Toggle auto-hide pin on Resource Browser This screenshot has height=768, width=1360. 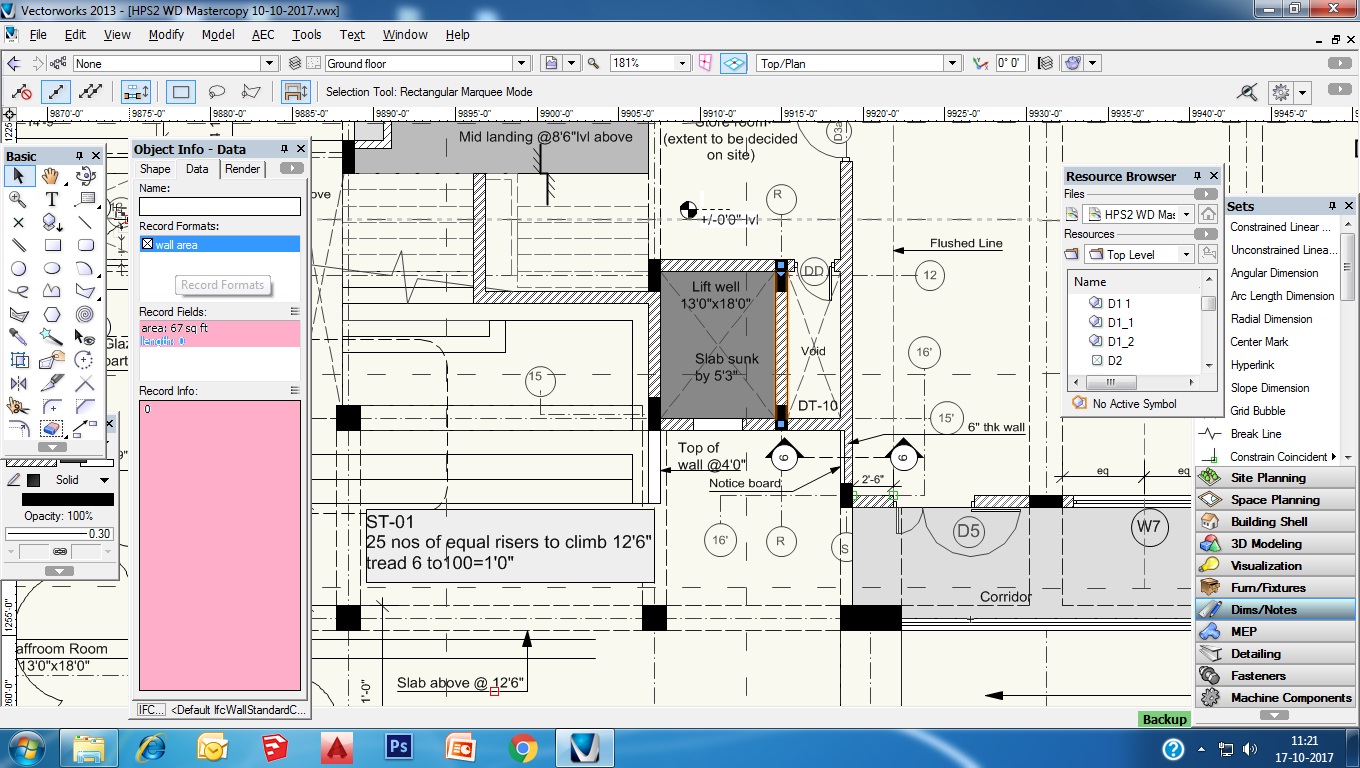point(1198,175)
